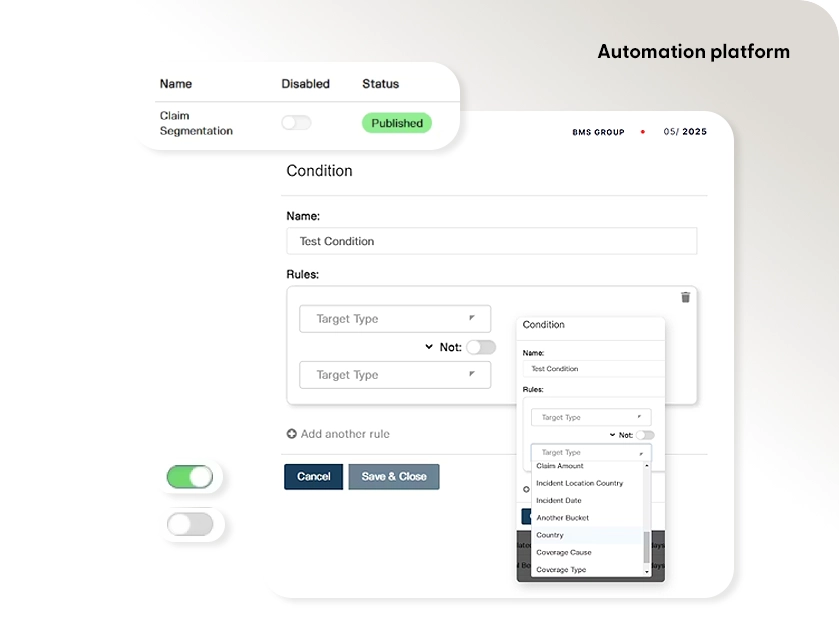839x619 pixels.
Task: Select the Coverage Cause option
Action: click(x=564, y=552)
